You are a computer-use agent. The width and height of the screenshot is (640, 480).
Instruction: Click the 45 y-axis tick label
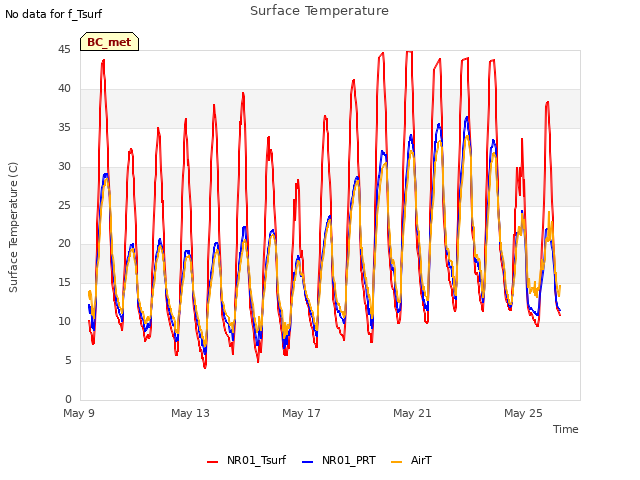point(64,50)
